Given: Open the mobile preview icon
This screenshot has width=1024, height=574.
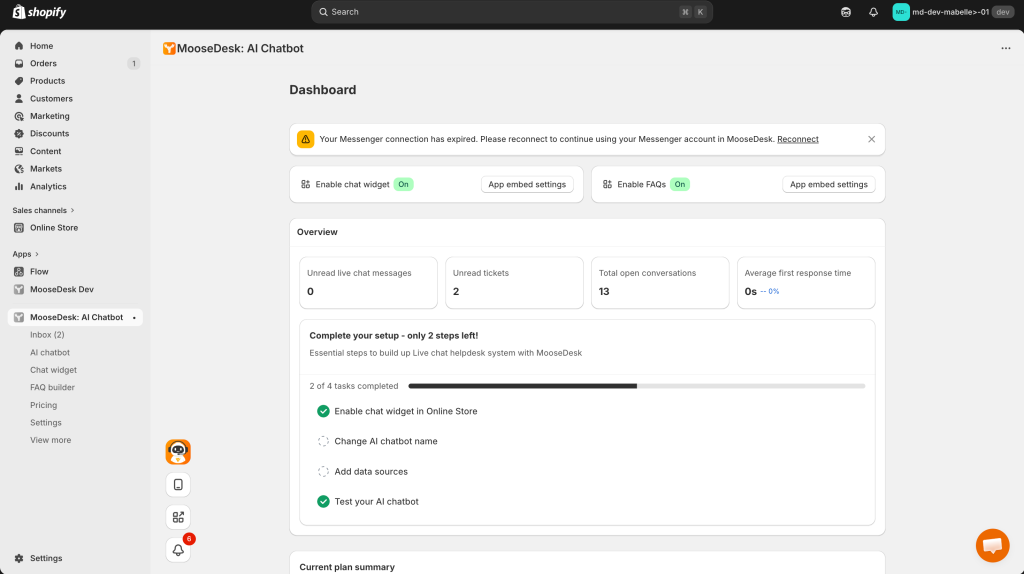Looking at the screenshot, I should tap(178, 485).
